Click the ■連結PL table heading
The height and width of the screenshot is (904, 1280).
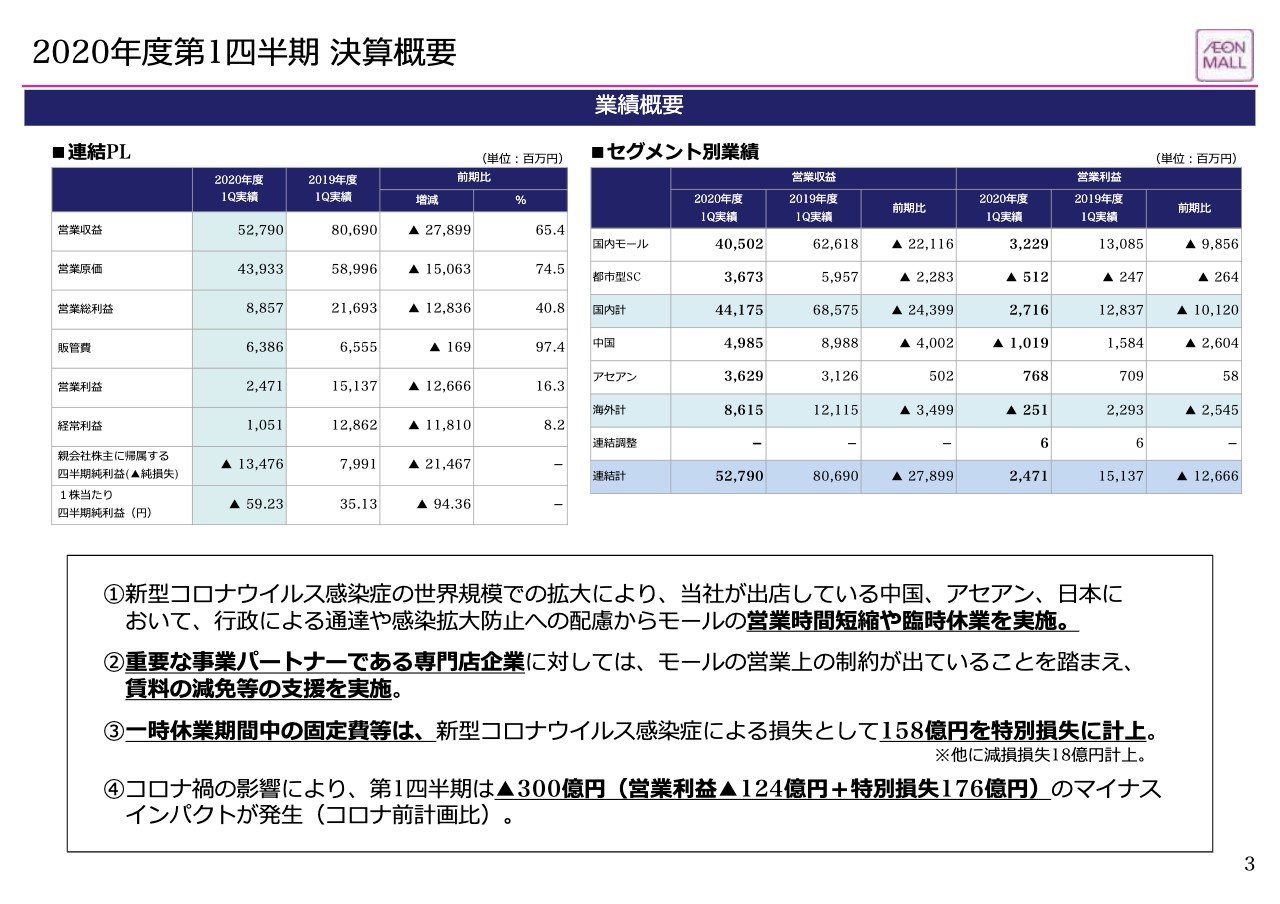click(91, 152)
